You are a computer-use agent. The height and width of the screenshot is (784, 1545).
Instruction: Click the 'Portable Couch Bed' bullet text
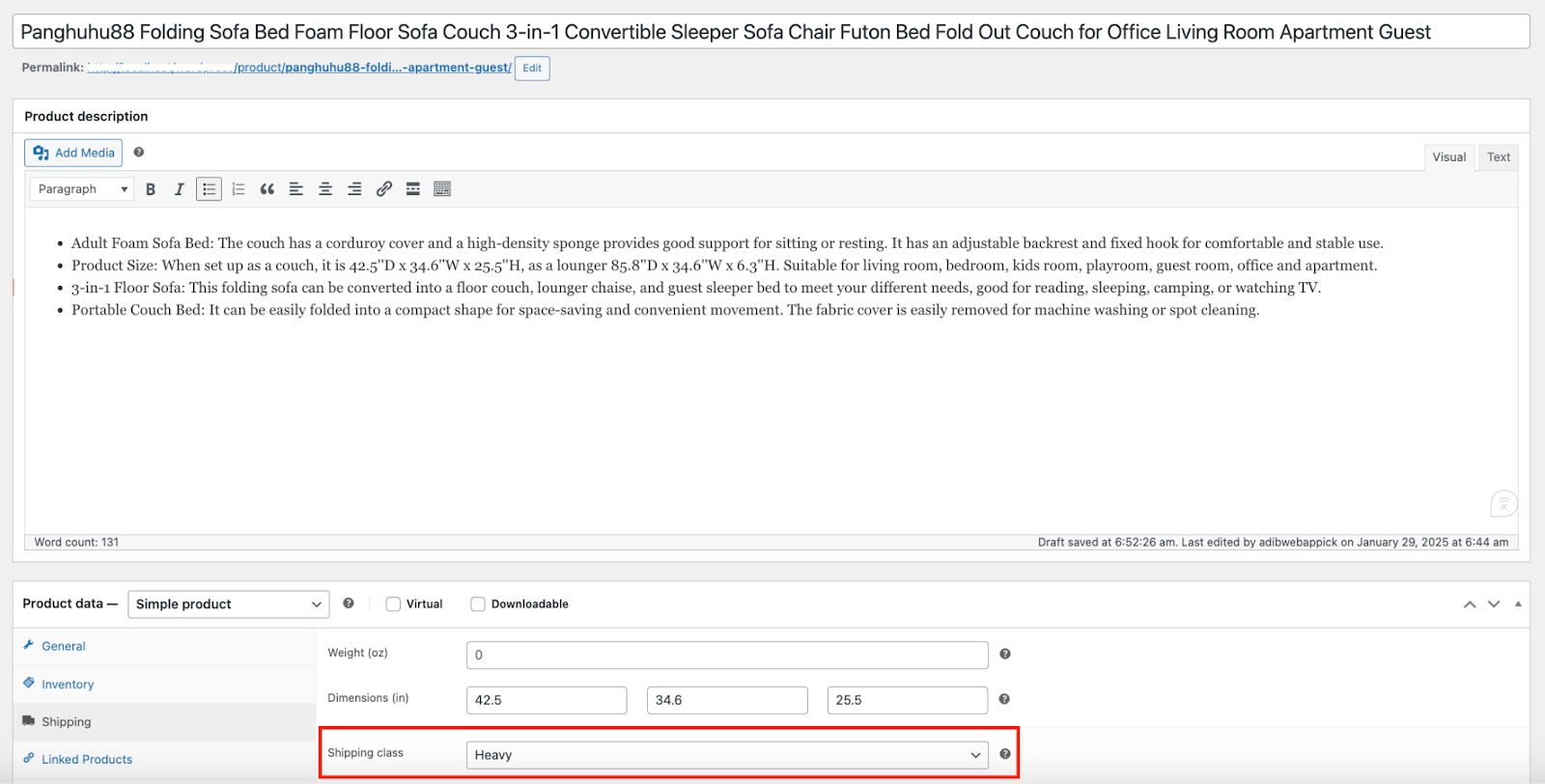[x=665, y=310]
